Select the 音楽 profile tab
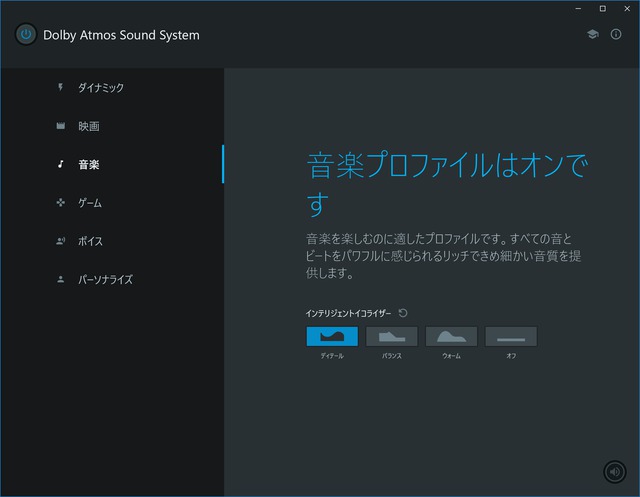 coord(89,164)
